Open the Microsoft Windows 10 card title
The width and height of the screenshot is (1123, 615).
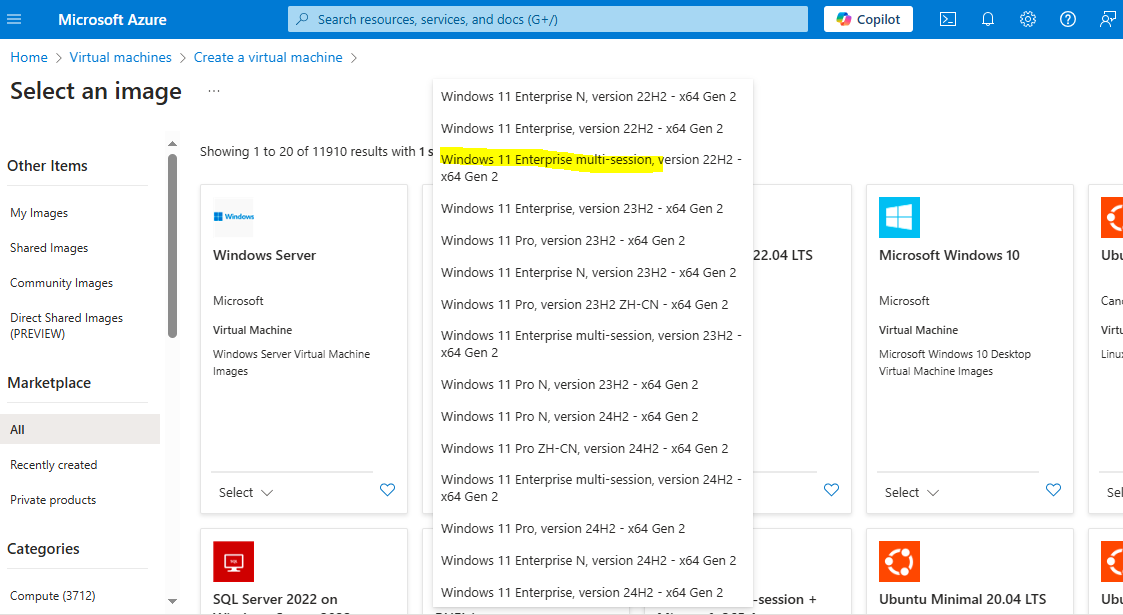[949, 255]
